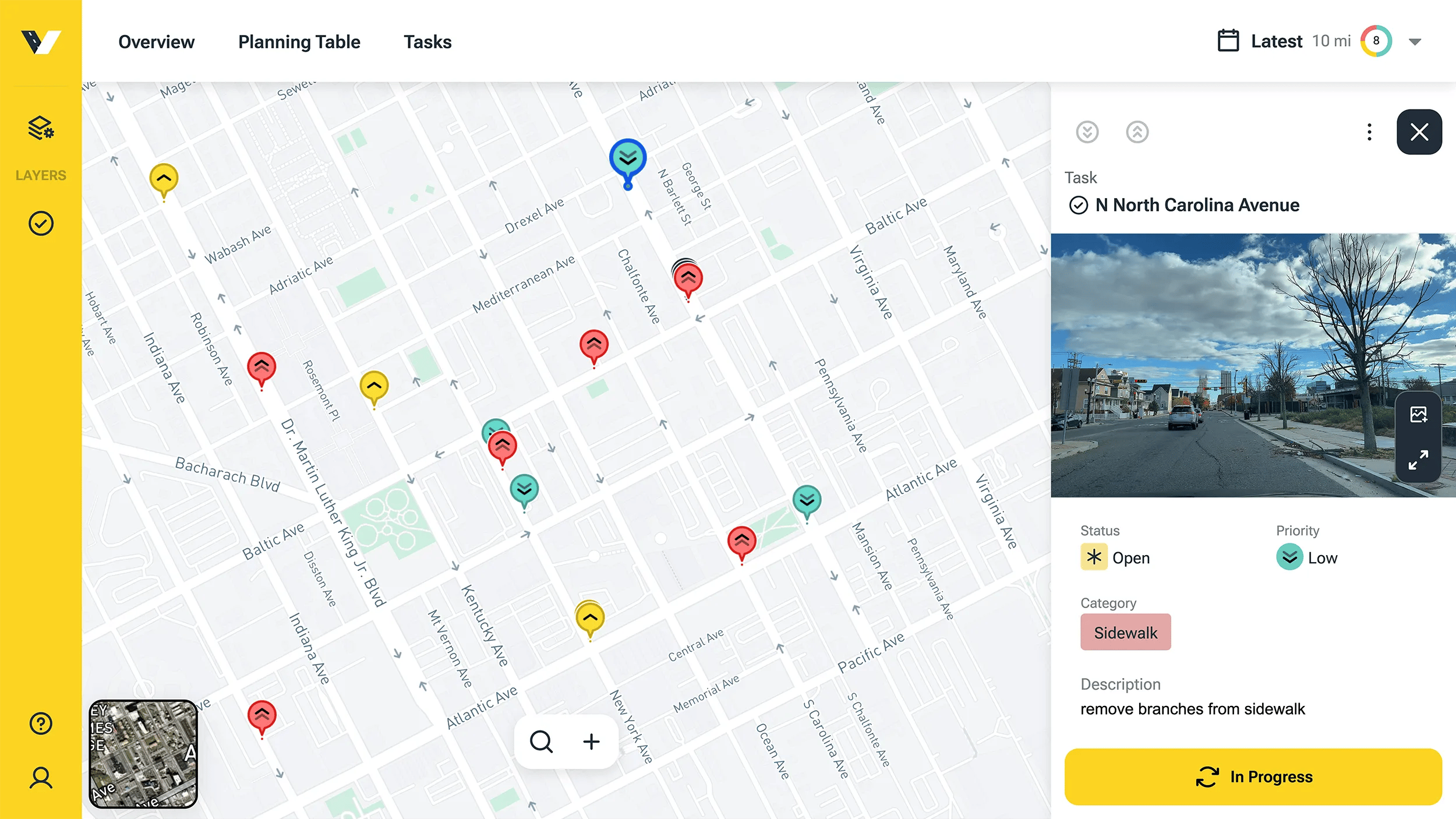Expand the task photo to fullscreen
The height and width of the screenshot is (819, 1456).
coord(1418,460)
